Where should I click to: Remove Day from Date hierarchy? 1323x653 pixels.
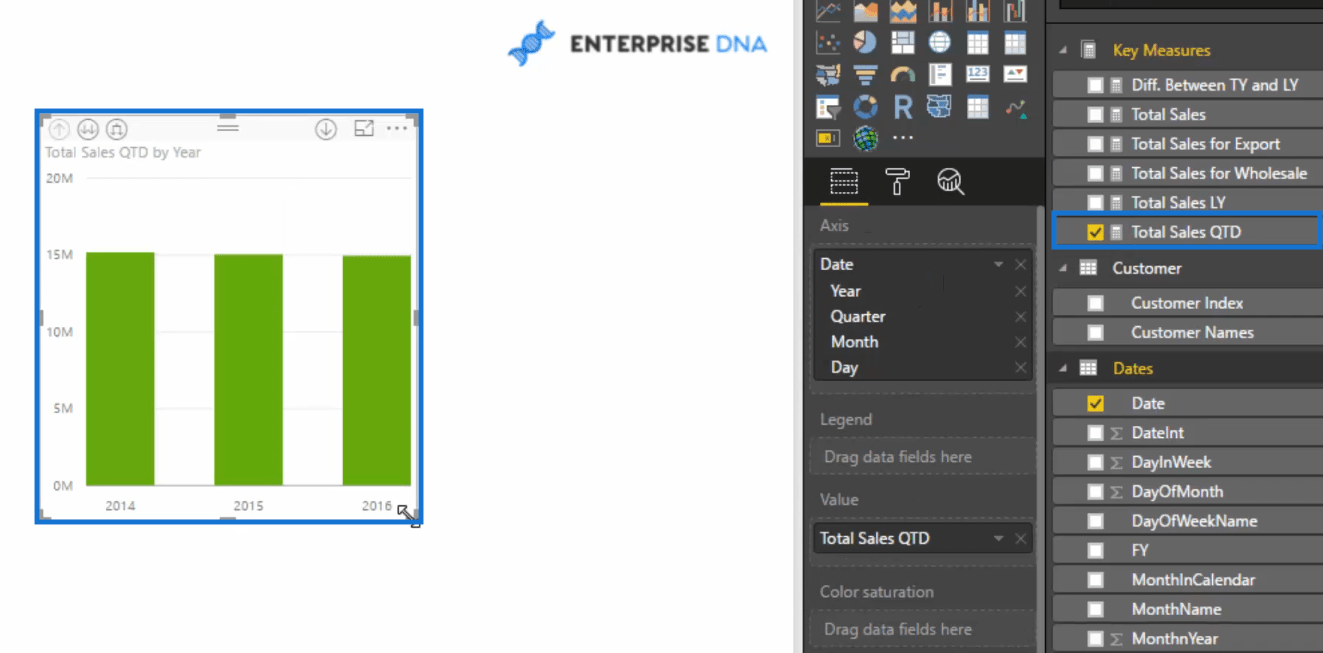pyautogui.click(x=1020, y=368)
